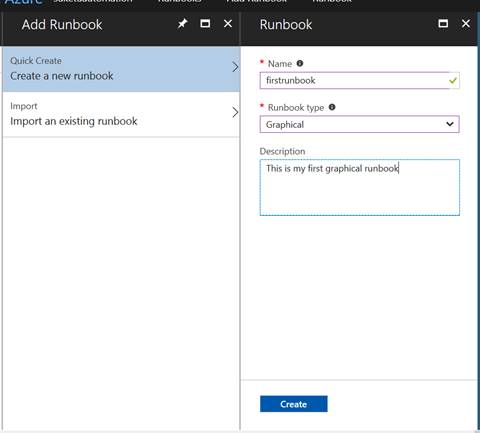Pin the Add Runbook blade
Image resolution: width=480 pixels, height=433 pixels.
tap(182, 24)
